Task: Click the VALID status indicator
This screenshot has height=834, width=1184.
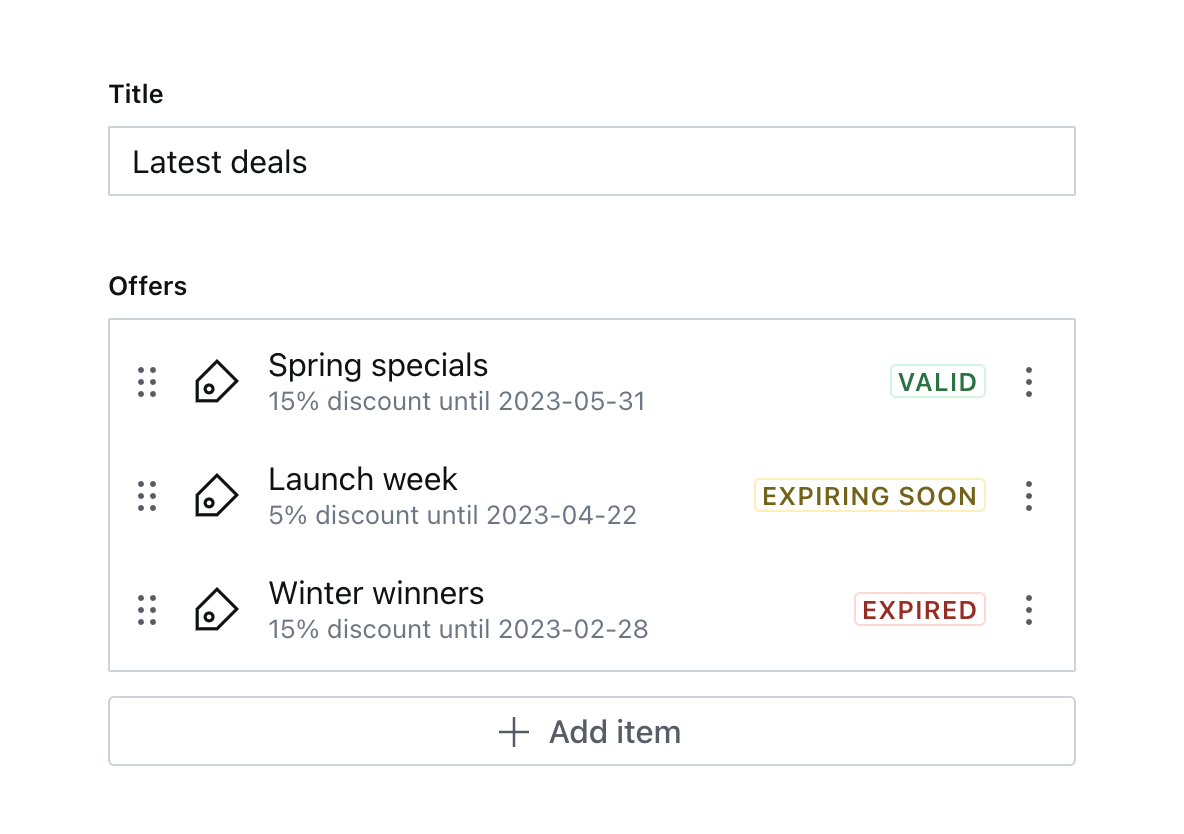Action: [x=937, y=381]
